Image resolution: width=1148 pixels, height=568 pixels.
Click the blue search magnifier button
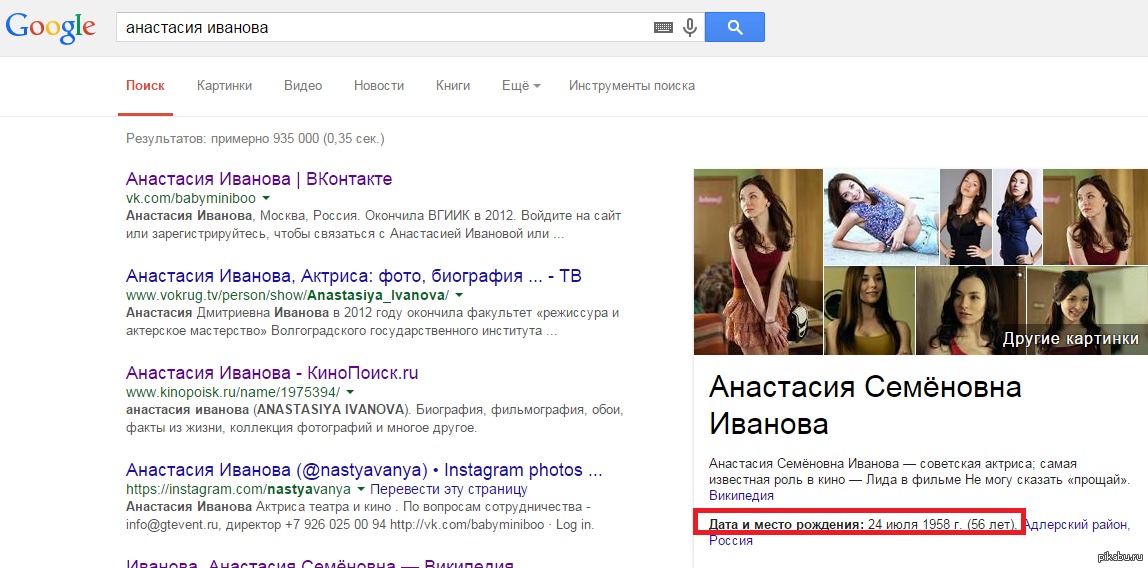coord(734,28)
